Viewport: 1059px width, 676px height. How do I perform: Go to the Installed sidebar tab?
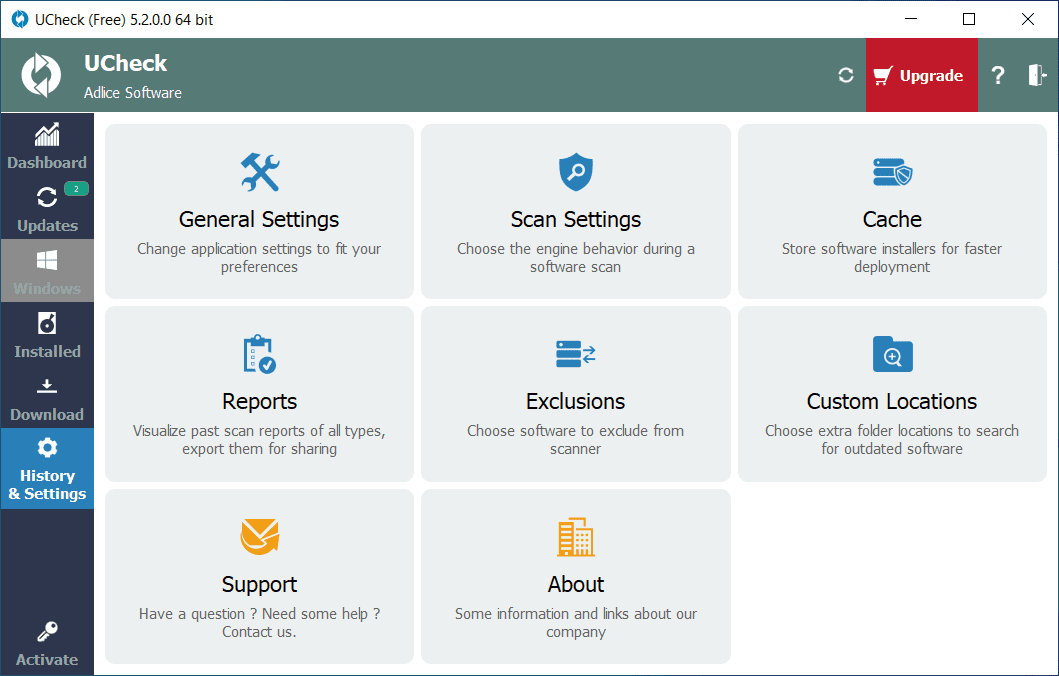pos(47,334)
